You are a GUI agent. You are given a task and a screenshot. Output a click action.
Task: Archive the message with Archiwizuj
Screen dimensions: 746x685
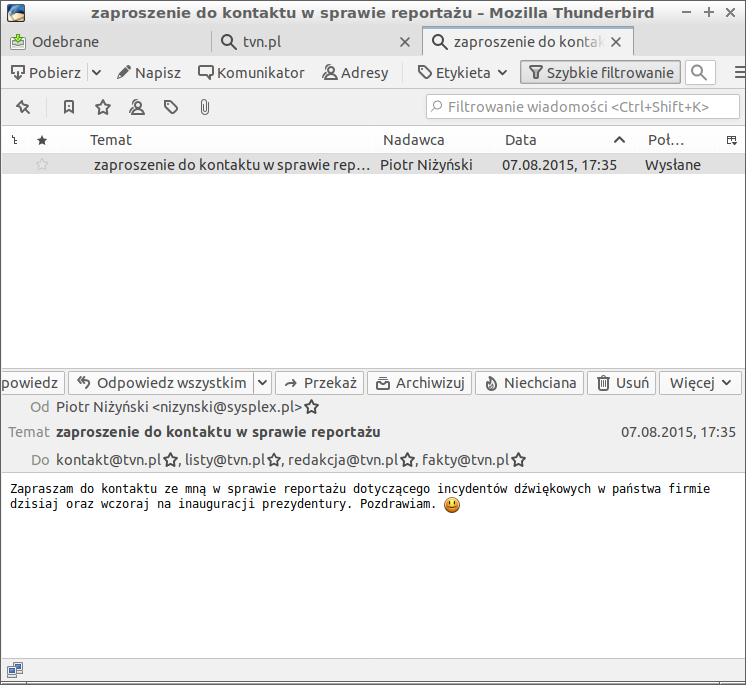(420, 383)
